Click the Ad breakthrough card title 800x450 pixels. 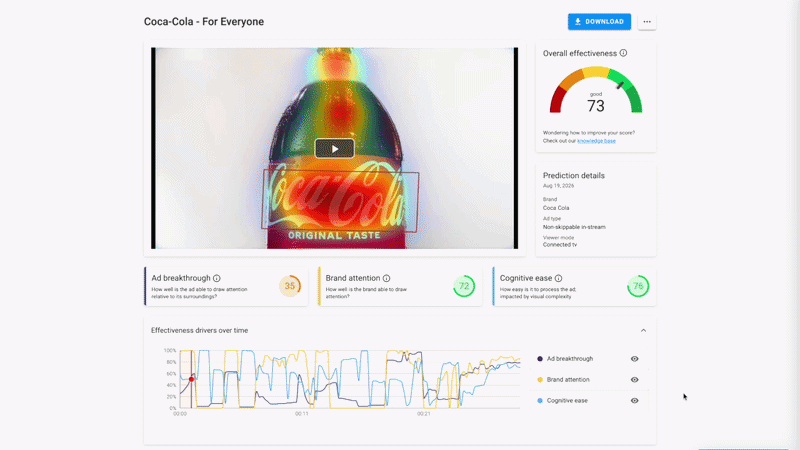181,278
